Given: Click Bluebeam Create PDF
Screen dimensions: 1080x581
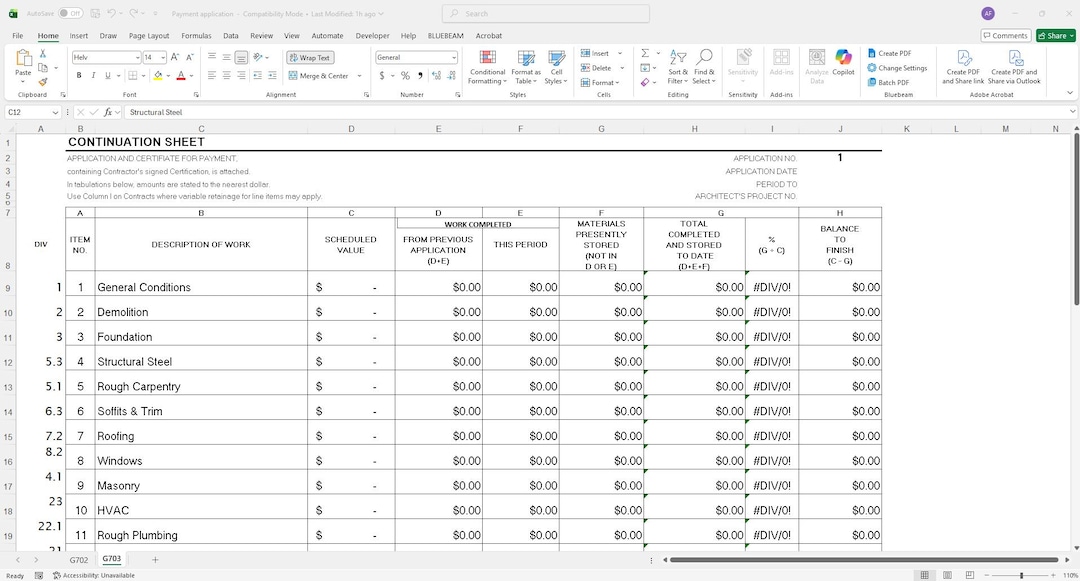Looking at the screenshot, I should pos(889,53).
